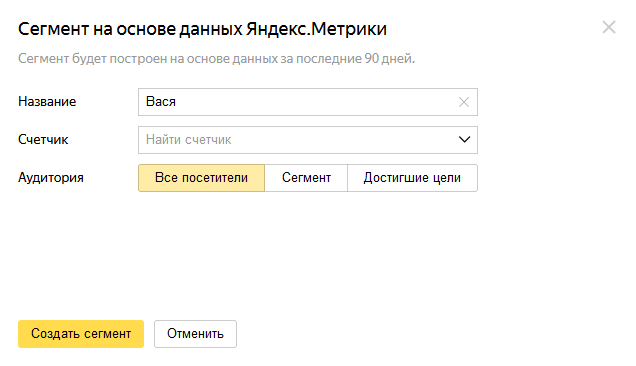This screenshot has height=366, width=636.
Task: Click the placeholder text "Найти счетчик"
Action: pos(189,140)
